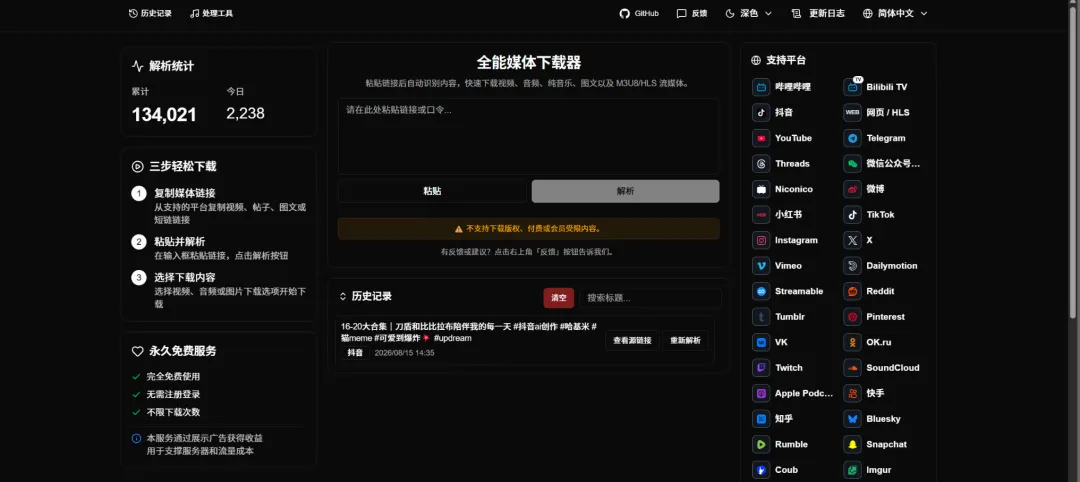Select the Telegram platform icon
This screenshot has height=482, width=1080.
(853, 138)
